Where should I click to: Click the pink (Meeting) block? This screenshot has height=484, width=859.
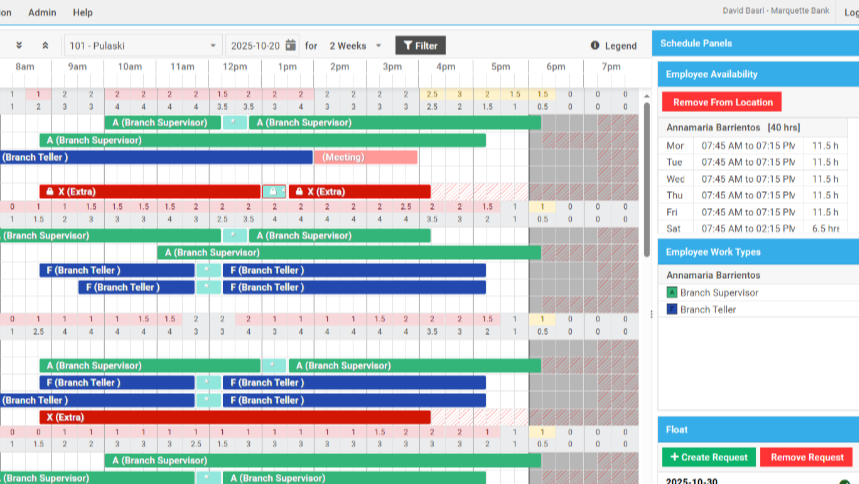point(365,157)
